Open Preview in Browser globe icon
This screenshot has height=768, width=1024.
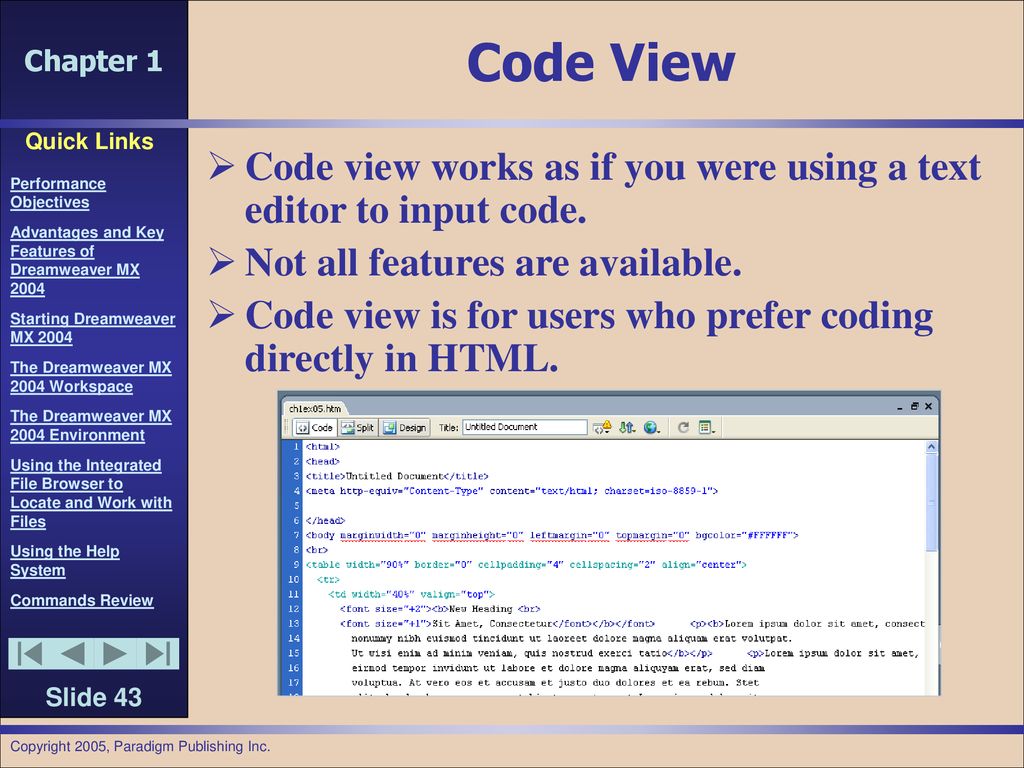[x=652, y=428]
